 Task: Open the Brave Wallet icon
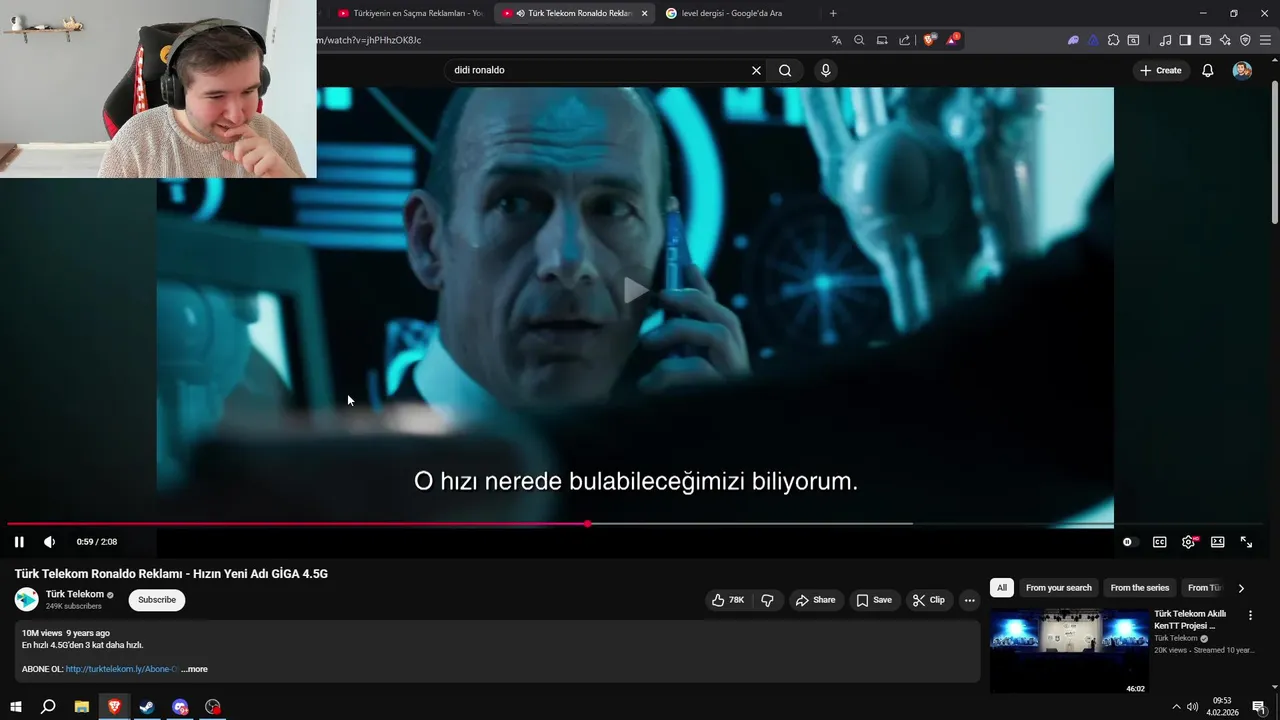[x=1205, y=40]
